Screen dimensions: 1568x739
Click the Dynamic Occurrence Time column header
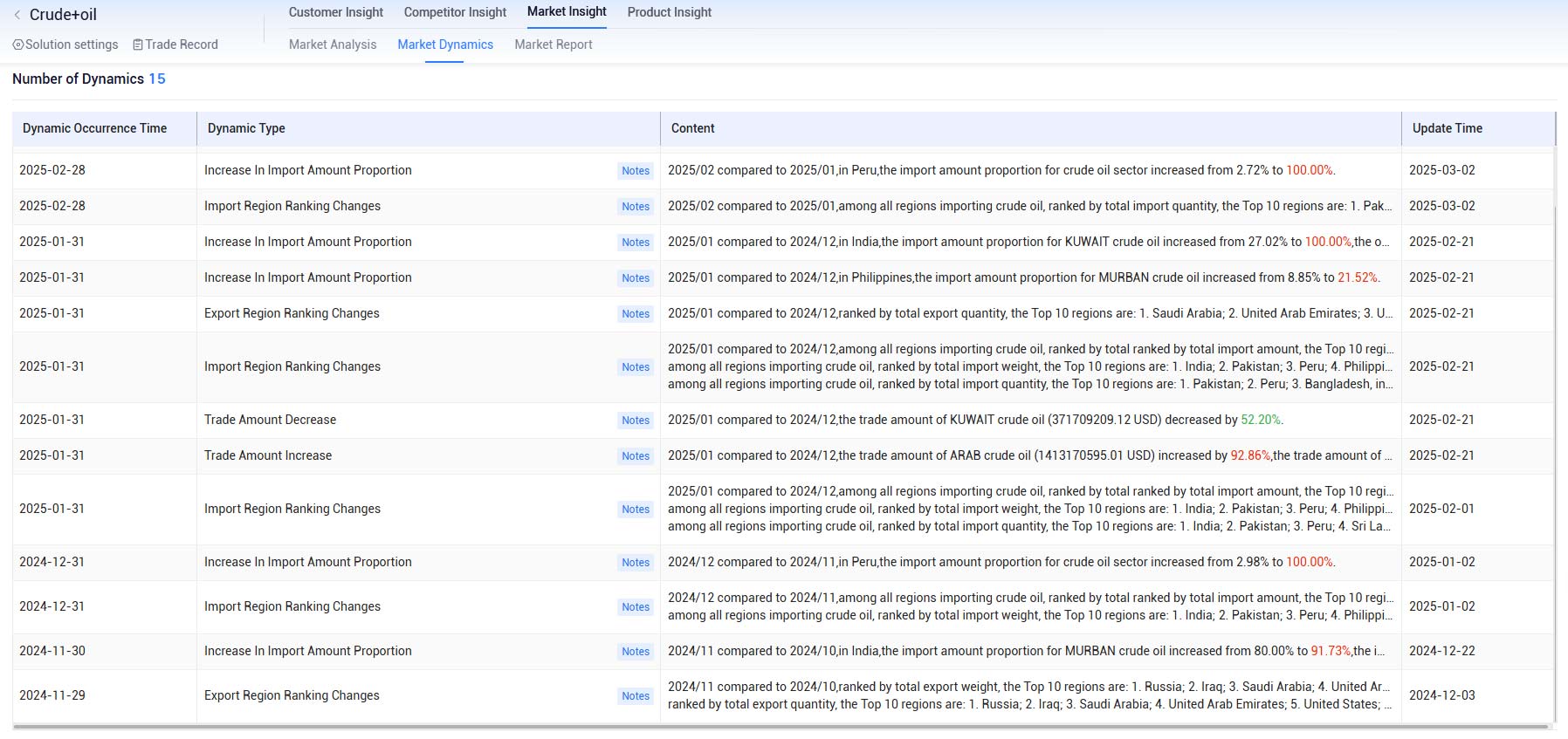(x=105, y=128)
